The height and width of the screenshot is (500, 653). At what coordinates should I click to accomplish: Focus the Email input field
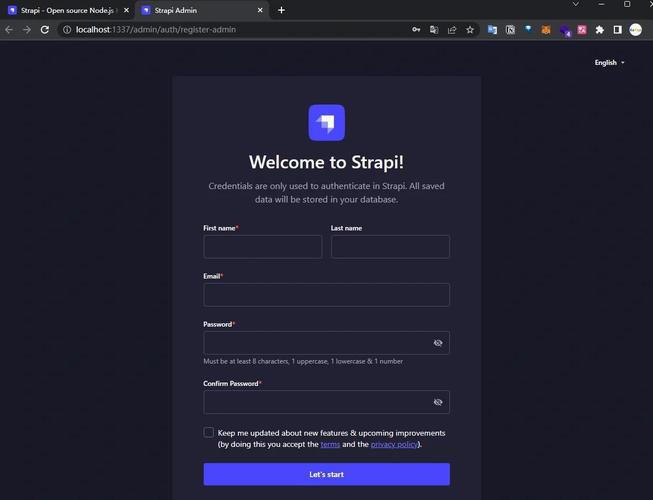[x=326, y=295]
